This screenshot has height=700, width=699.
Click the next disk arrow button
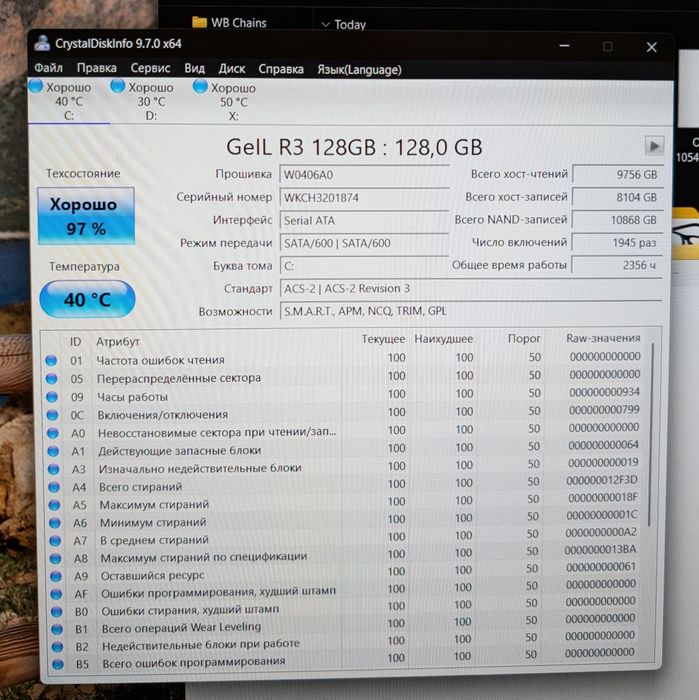654,146
